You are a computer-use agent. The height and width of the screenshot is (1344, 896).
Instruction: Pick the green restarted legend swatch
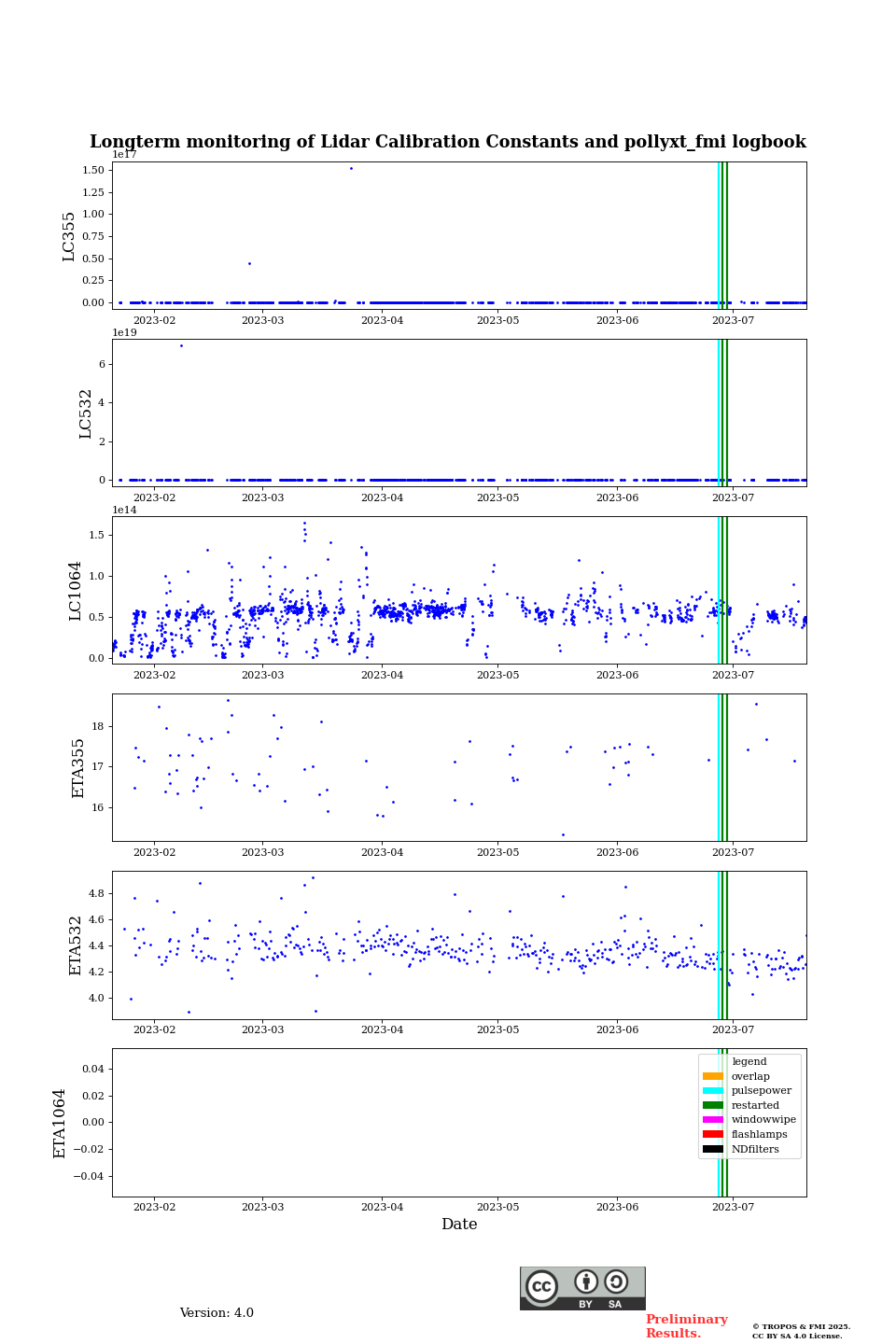point(713,1105)
